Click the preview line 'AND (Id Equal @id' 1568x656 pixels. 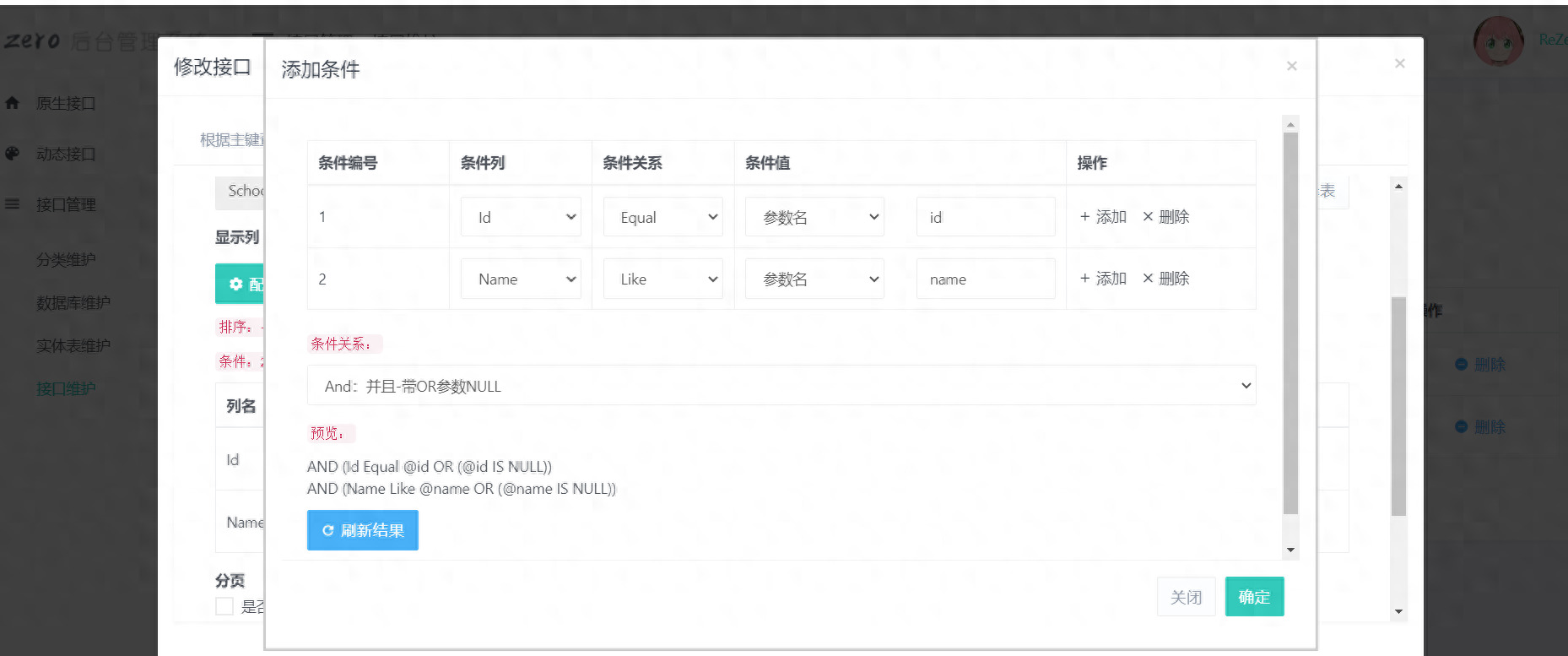coord(430,467)
